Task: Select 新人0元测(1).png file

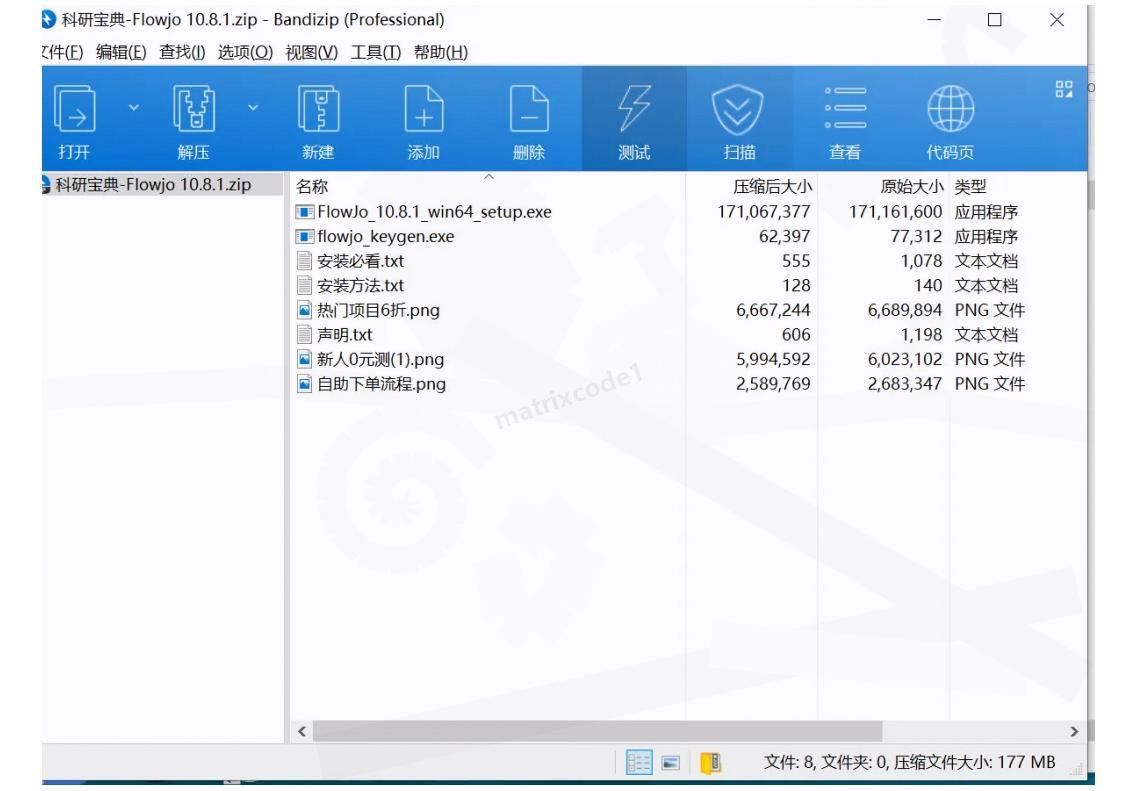Action: 380,360
